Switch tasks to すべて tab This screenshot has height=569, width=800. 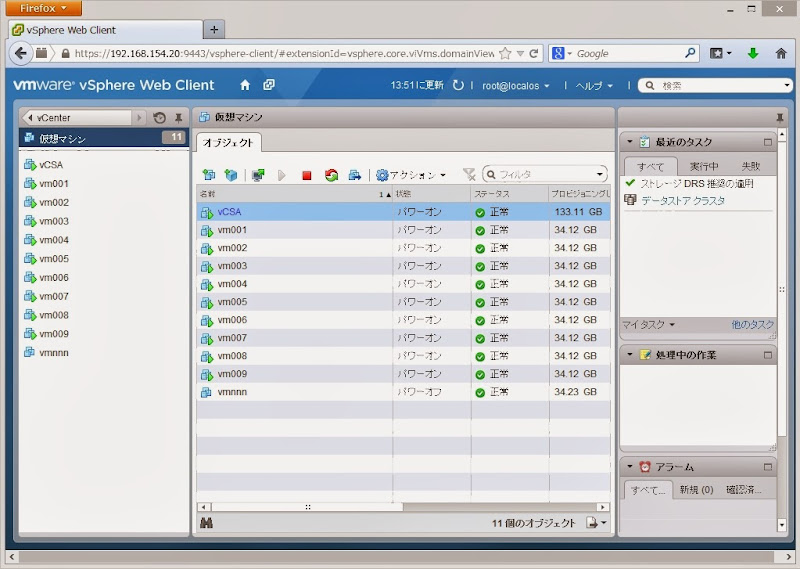pyautogui.click(x=651, y=166)
